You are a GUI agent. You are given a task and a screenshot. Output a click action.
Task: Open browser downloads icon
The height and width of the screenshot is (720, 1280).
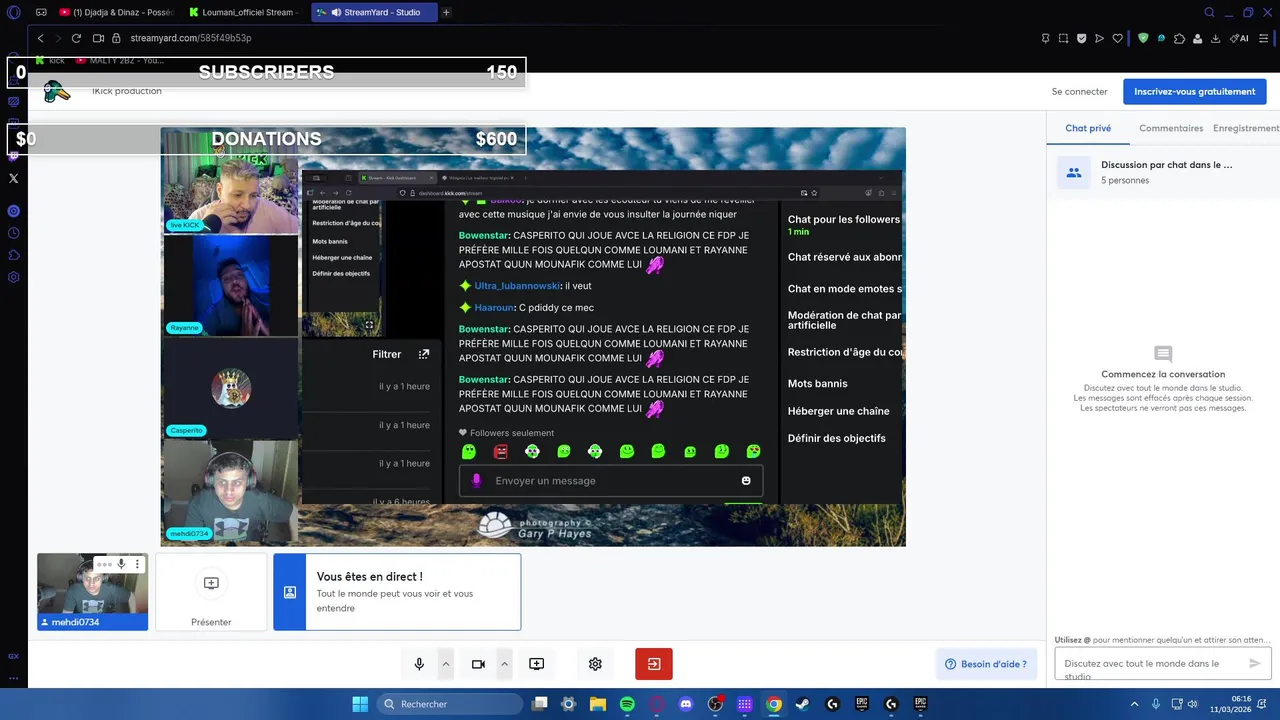coord(1216,38)
